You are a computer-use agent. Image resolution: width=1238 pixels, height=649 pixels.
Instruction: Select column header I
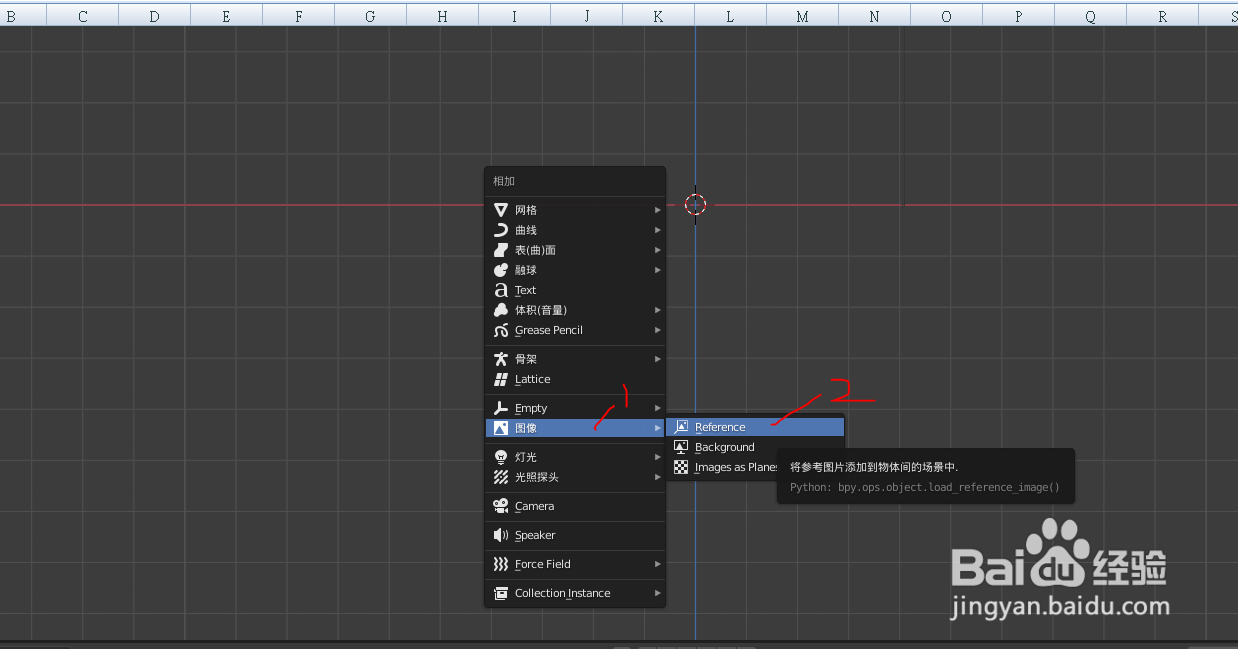514,15
